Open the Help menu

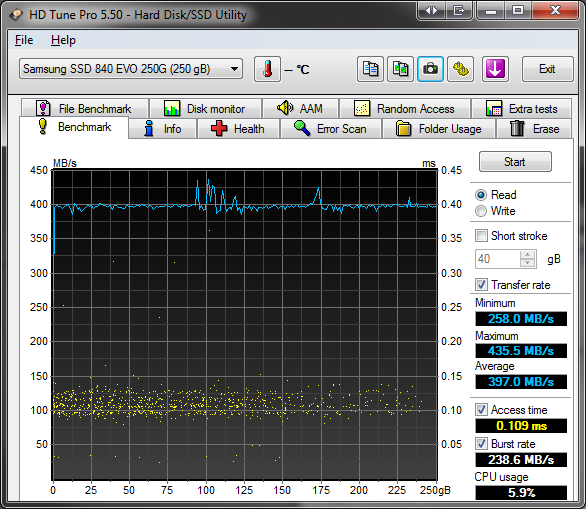(x=63, y=40)
